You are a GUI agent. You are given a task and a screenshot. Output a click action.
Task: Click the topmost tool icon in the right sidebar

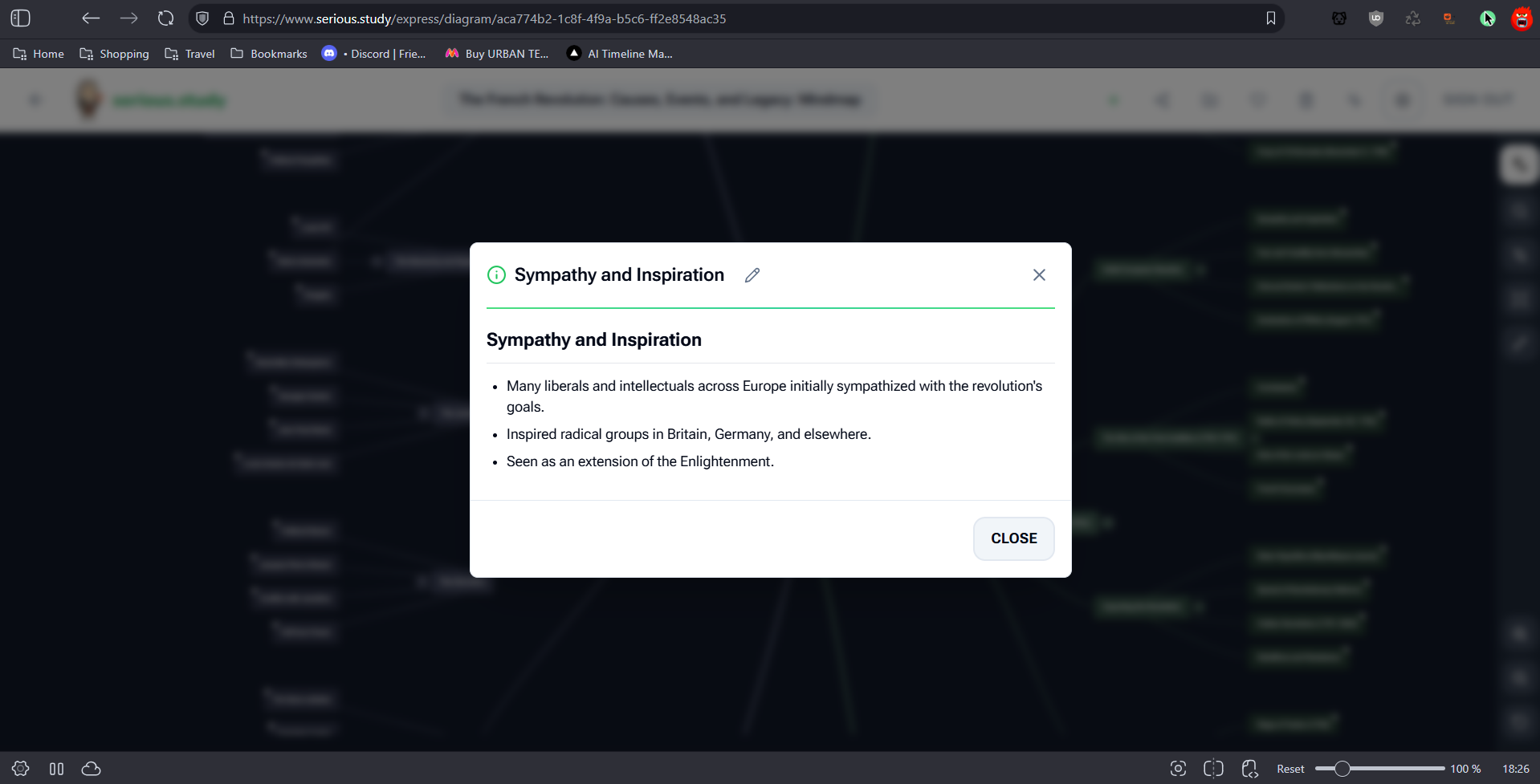point(1519,164)
